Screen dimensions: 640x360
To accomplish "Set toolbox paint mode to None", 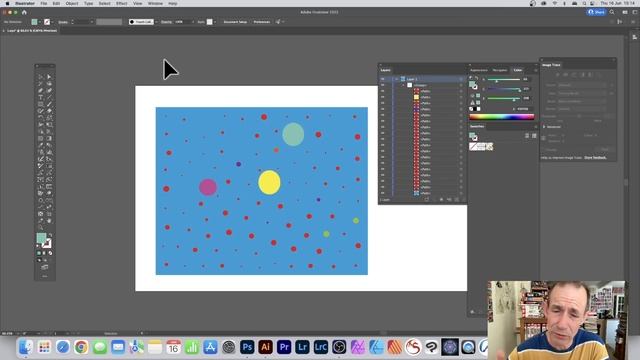I will [x=50, y=253].
